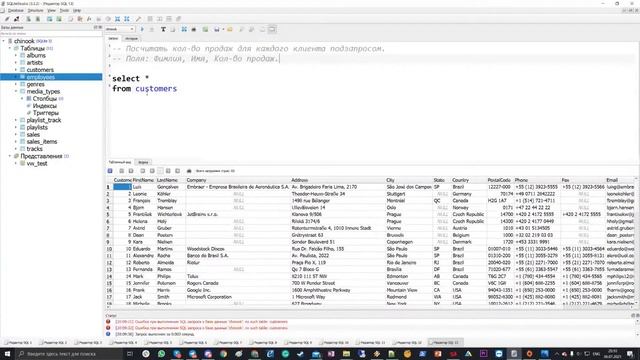Open the Structure menu
This screenshot has height=360, width=640.
tap(35, 10)
